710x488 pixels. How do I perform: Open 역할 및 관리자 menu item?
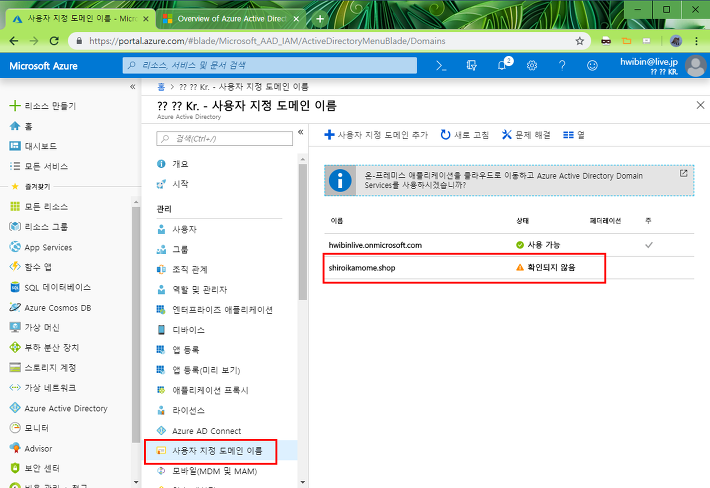tap(192, 290)
